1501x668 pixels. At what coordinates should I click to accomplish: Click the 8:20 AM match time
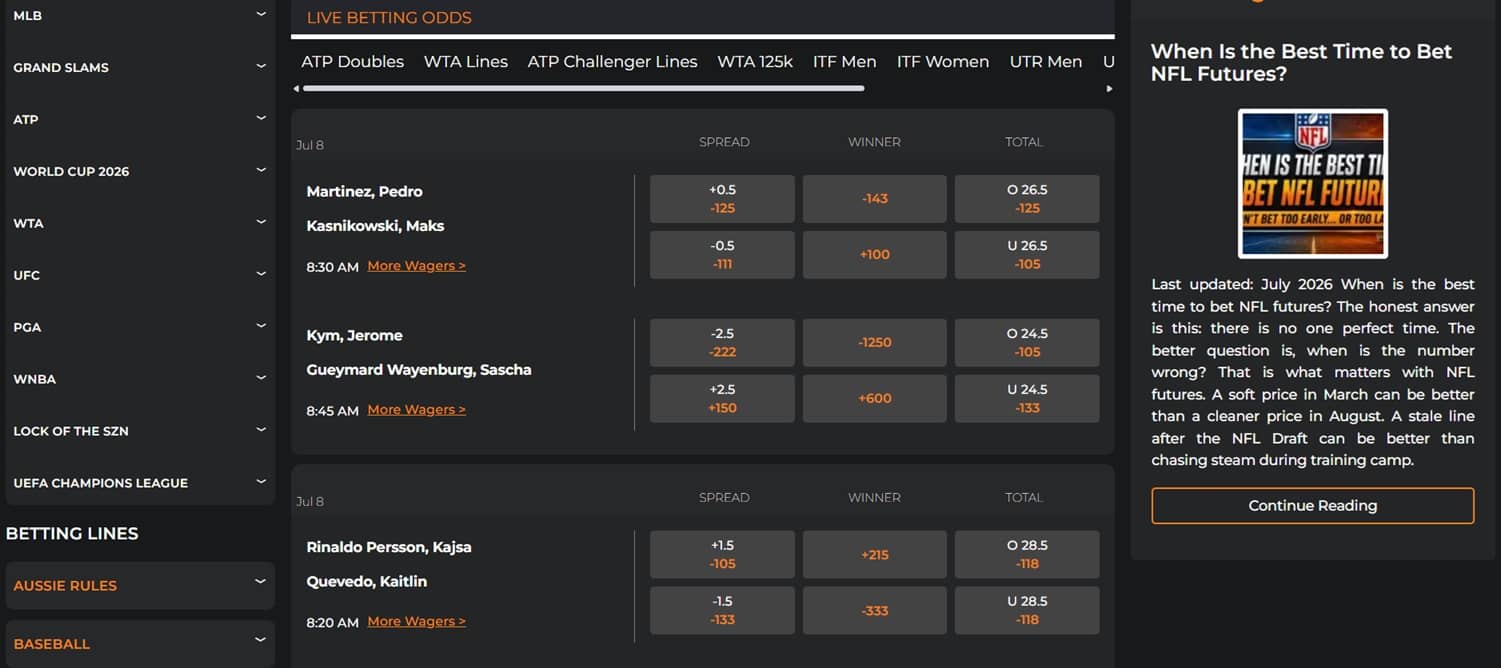pyautogui.click(x=332, y=623)
